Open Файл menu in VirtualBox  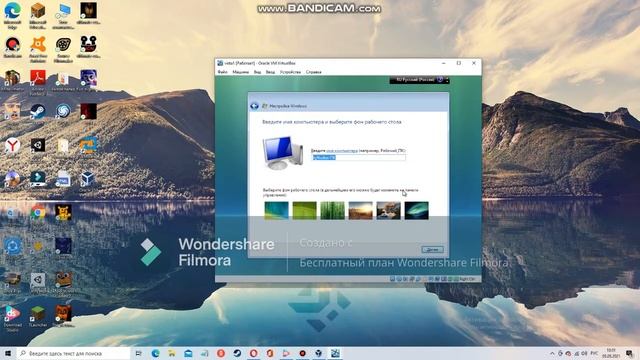coord(222,72)
